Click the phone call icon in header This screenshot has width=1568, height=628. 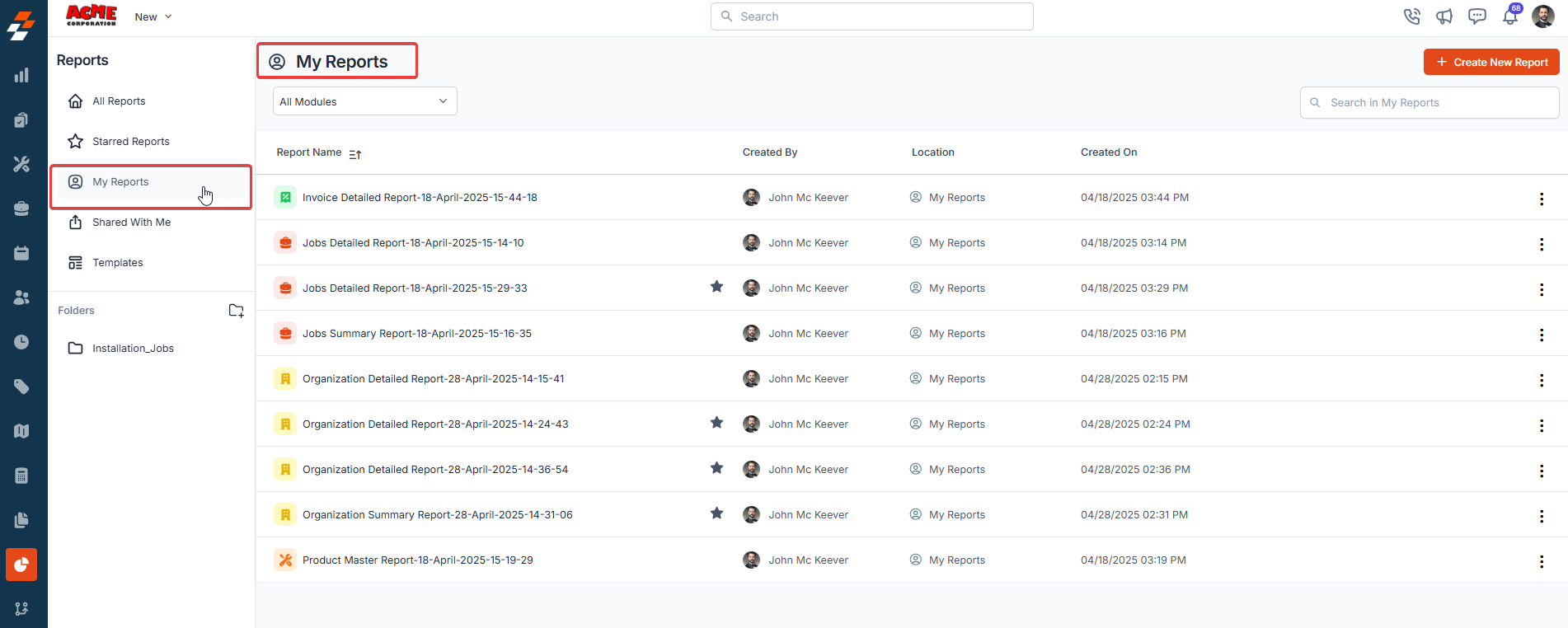pos(1412,16)
